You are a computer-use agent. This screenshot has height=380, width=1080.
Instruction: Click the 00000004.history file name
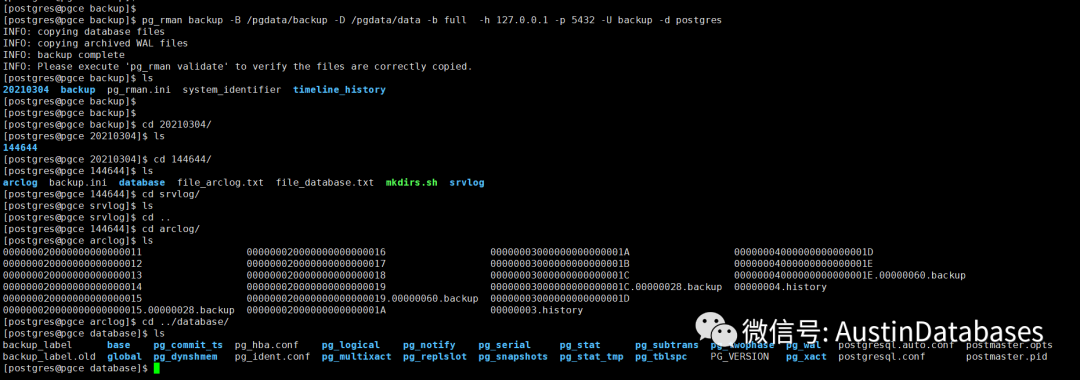pos(780,287)
